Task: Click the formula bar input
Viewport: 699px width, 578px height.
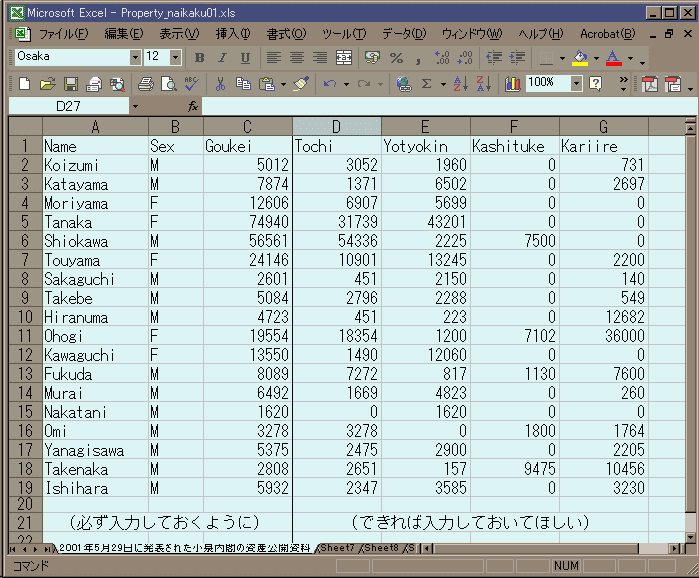Action: pyautogui.click(x=449, y=107)
